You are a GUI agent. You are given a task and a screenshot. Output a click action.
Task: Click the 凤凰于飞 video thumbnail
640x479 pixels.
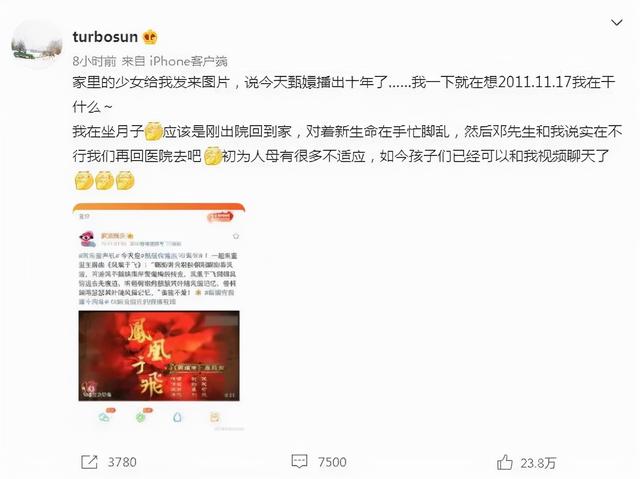pos(159,356)
